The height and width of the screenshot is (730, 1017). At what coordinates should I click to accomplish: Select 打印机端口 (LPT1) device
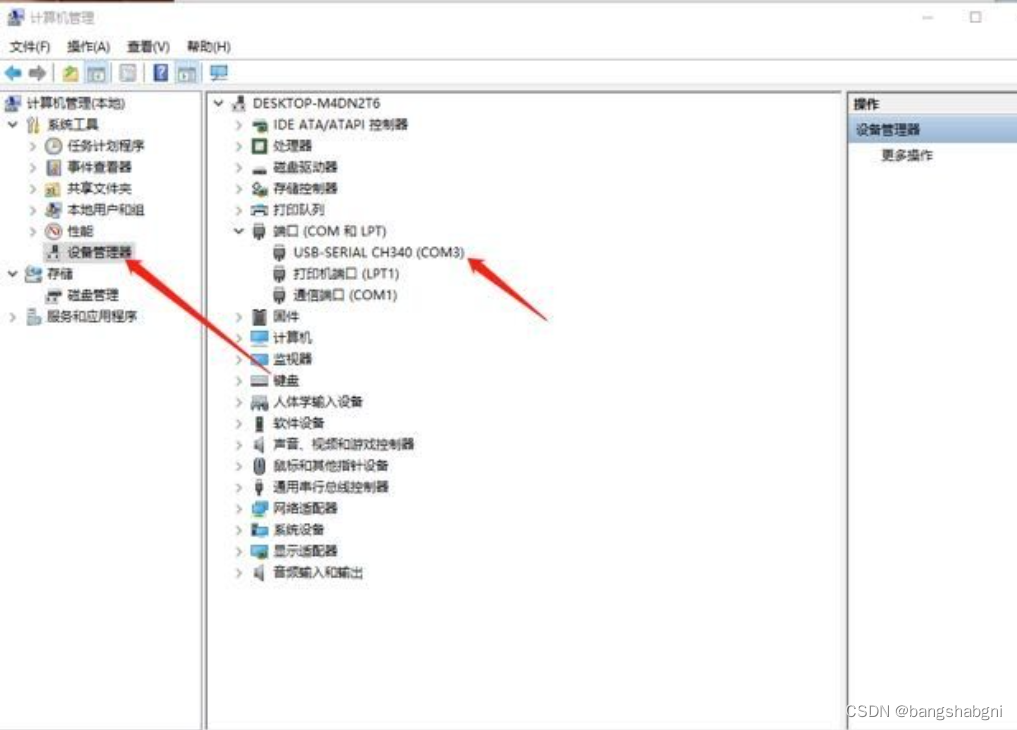[x=346, y=274]
